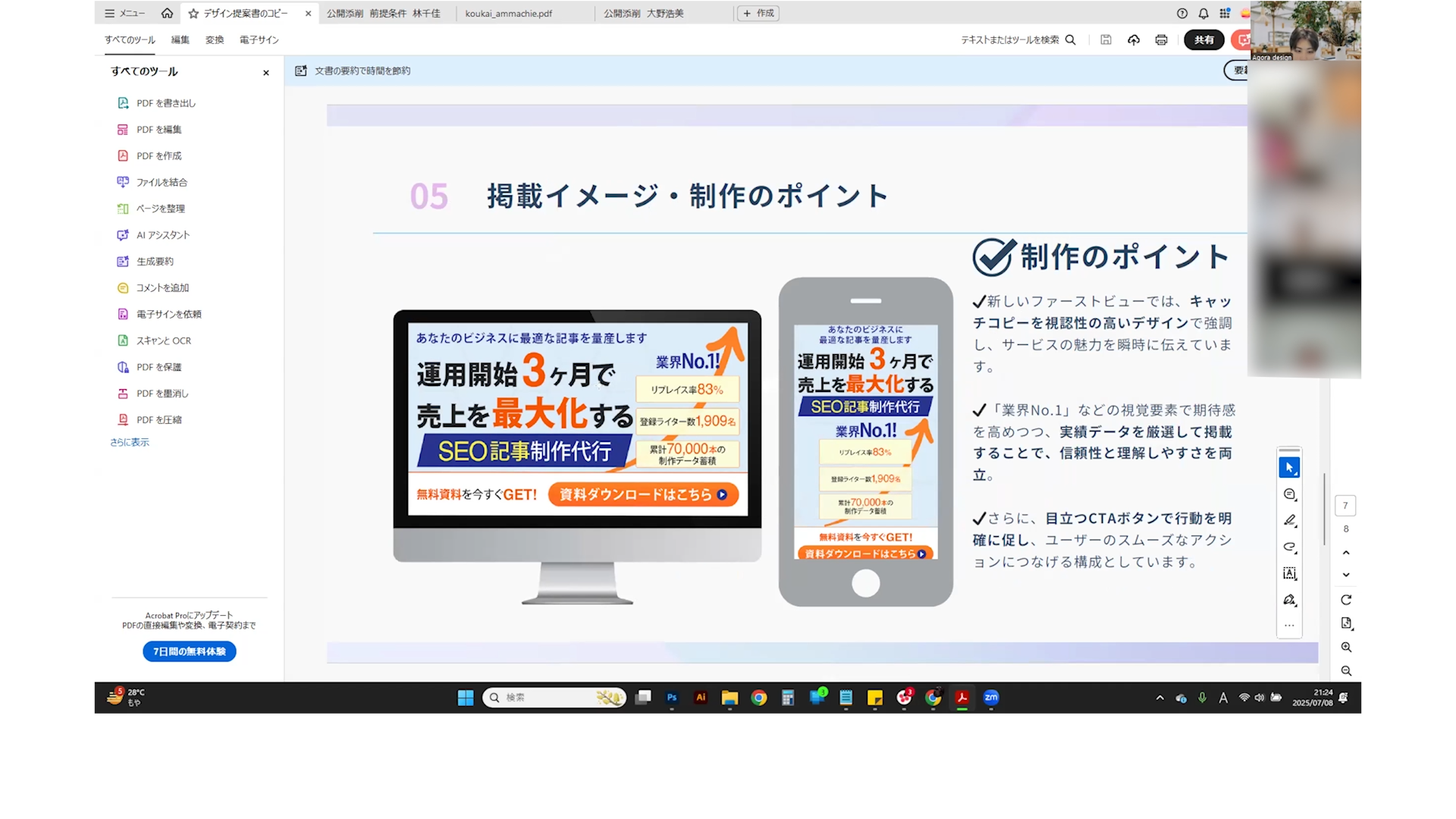Zoom out of the document
Viewport: 1456px width, 819px height.
1346,671
